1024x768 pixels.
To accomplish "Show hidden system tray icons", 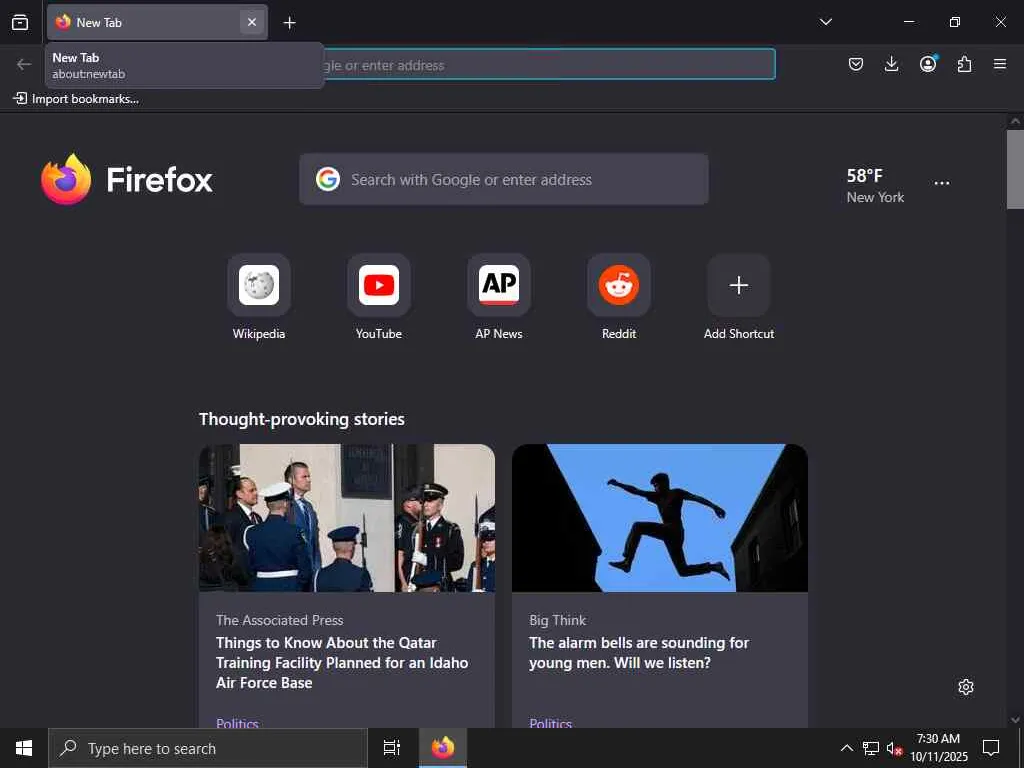I will point(846,748).
